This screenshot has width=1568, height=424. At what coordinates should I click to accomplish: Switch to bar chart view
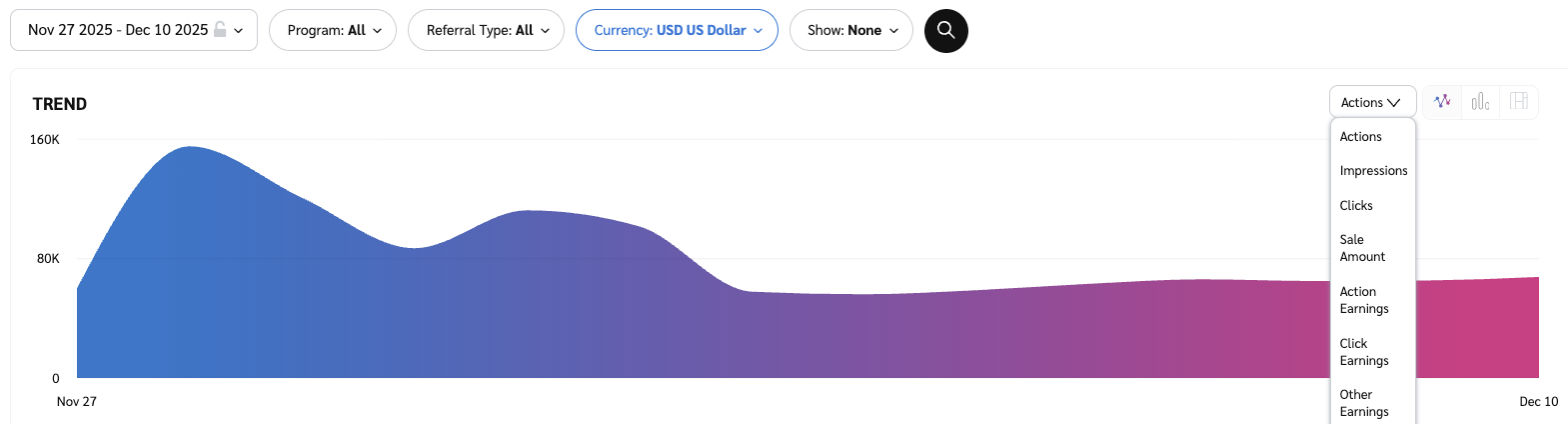[x=1480, y=102]
